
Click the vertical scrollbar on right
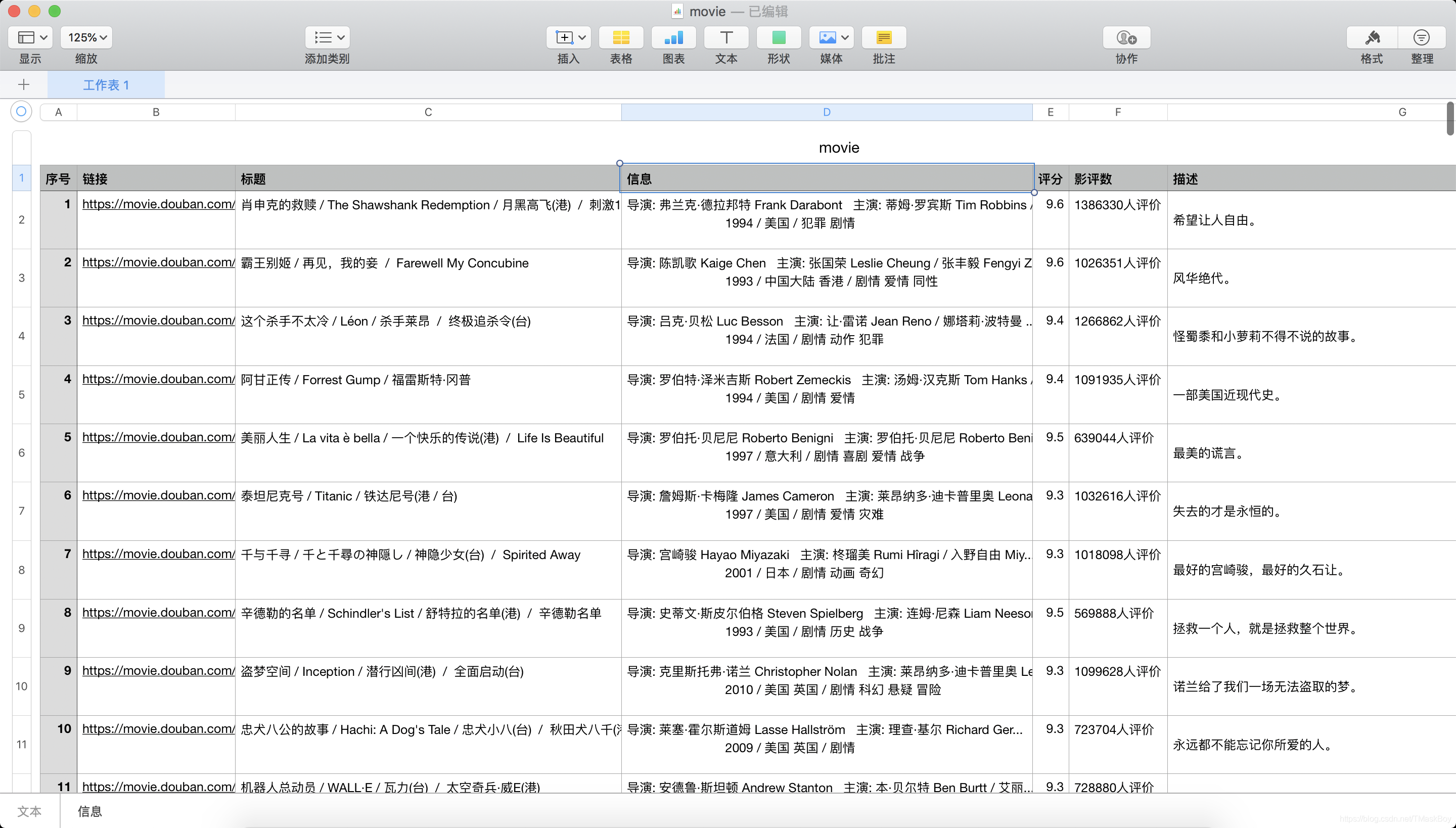(x=1450, y=119)
